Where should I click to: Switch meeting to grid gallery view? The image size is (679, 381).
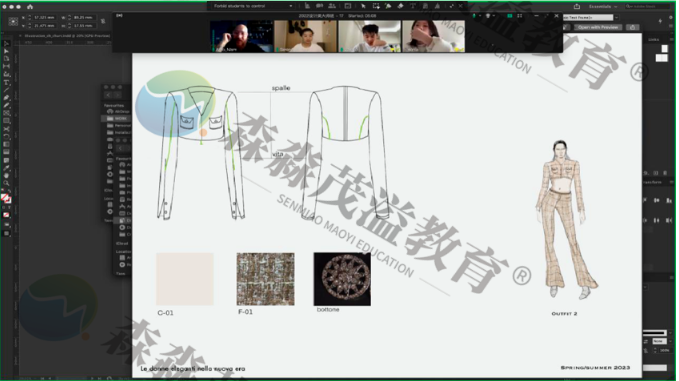(519, 16)
